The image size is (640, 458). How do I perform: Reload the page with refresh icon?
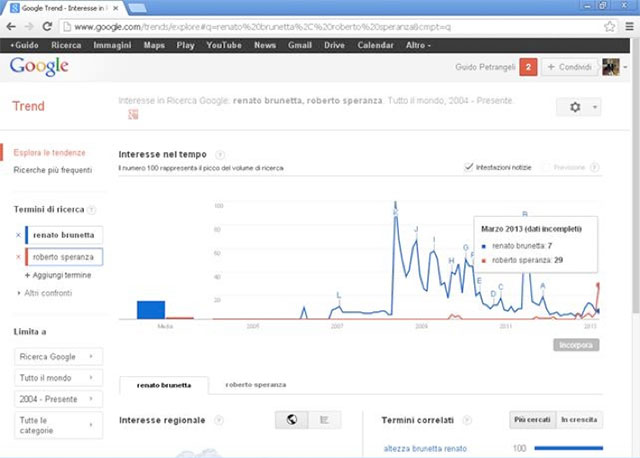coord(47,26)
